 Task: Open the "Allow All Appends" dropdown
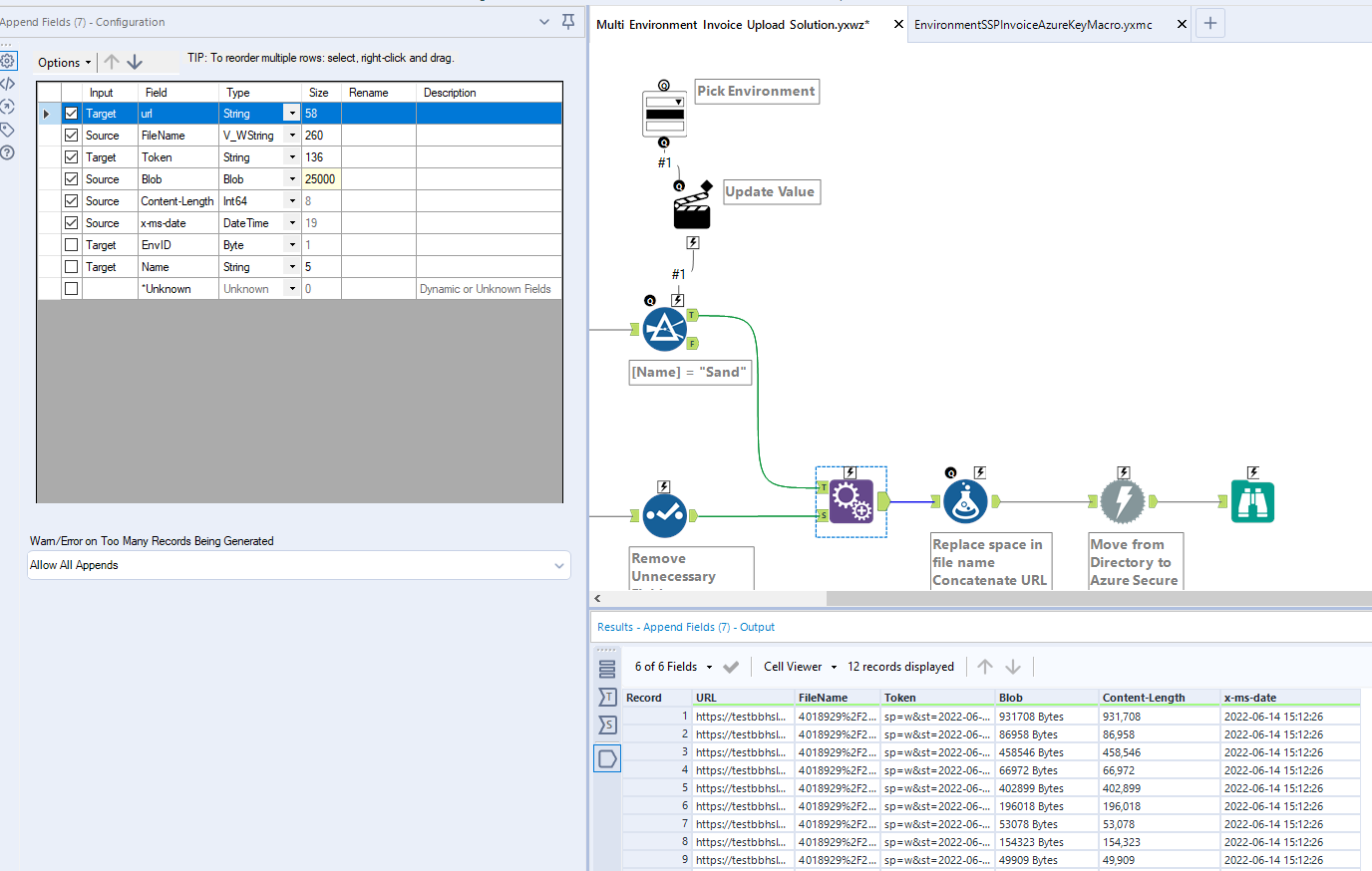point(299,565)
